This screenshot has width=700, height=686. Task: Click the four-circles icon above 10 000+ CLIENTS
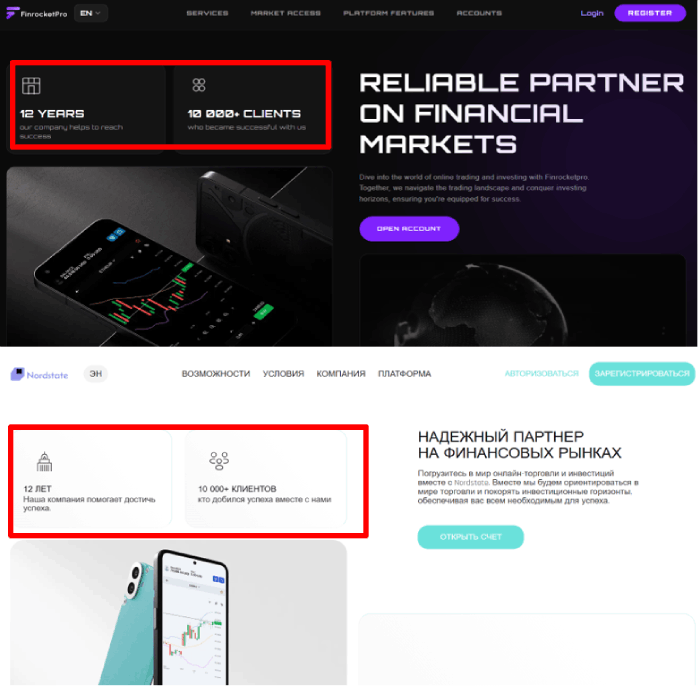coord(199,85)
